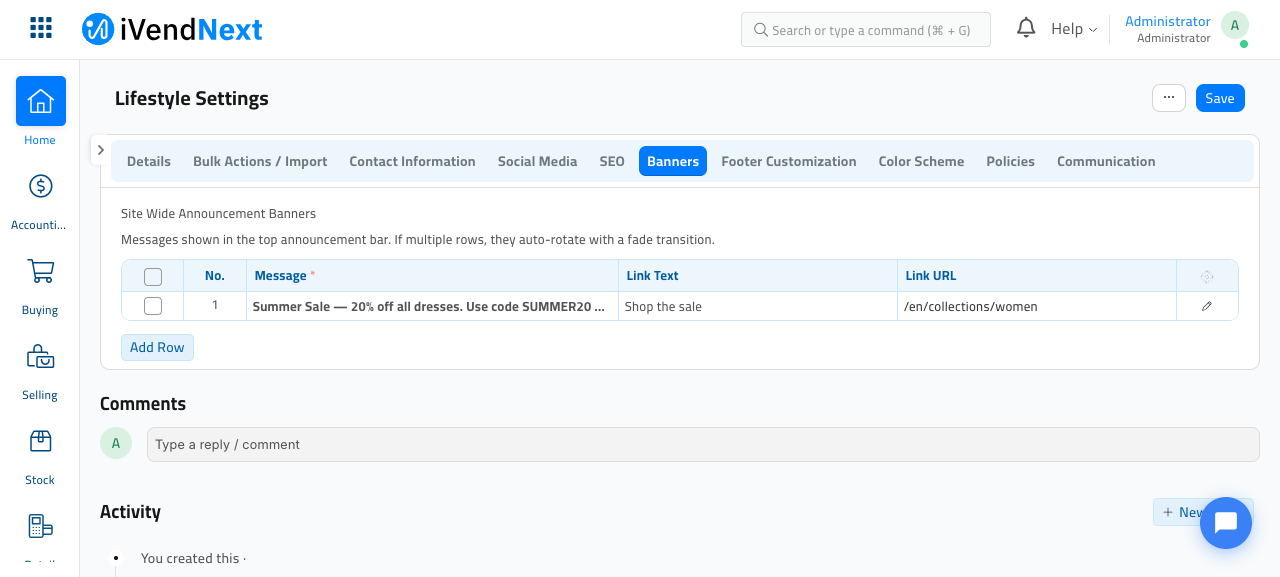
Task: Edit banner row 1 with pencil icon
Action: tap(1207, 306)
